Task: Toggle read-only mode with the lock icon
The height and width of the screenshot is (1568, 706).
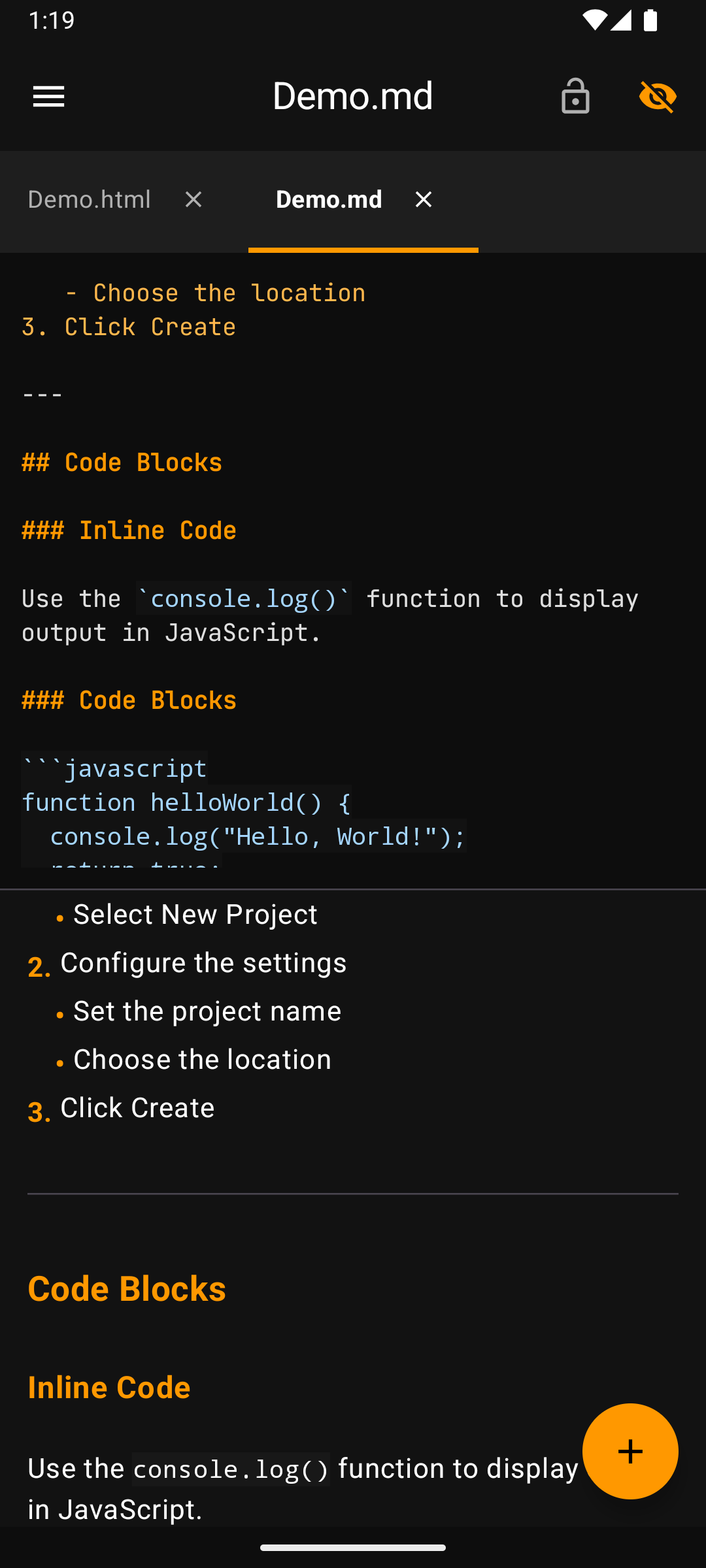Action: (x=575, y=96)
